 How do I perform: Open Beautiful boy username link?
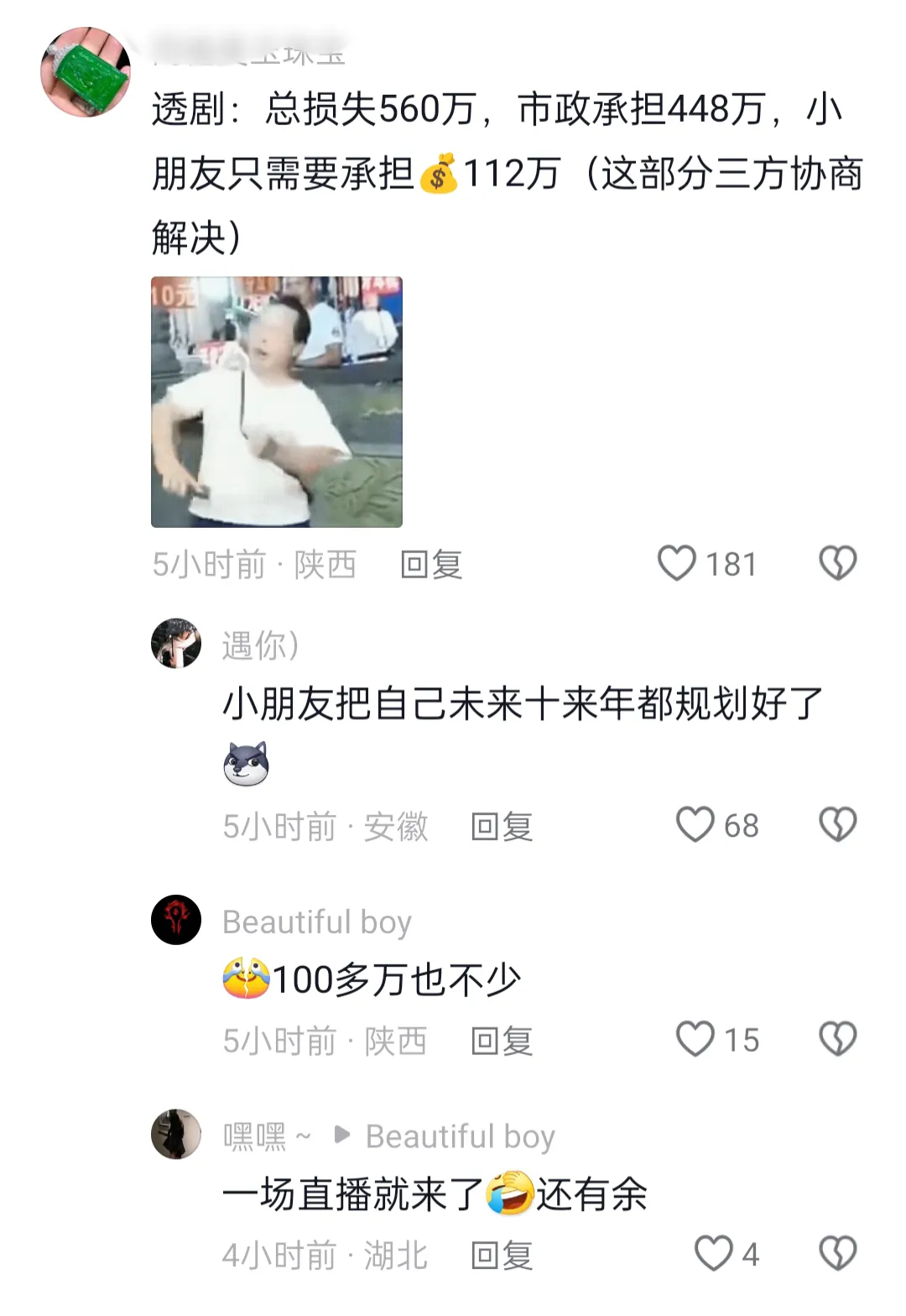point(317,922)
